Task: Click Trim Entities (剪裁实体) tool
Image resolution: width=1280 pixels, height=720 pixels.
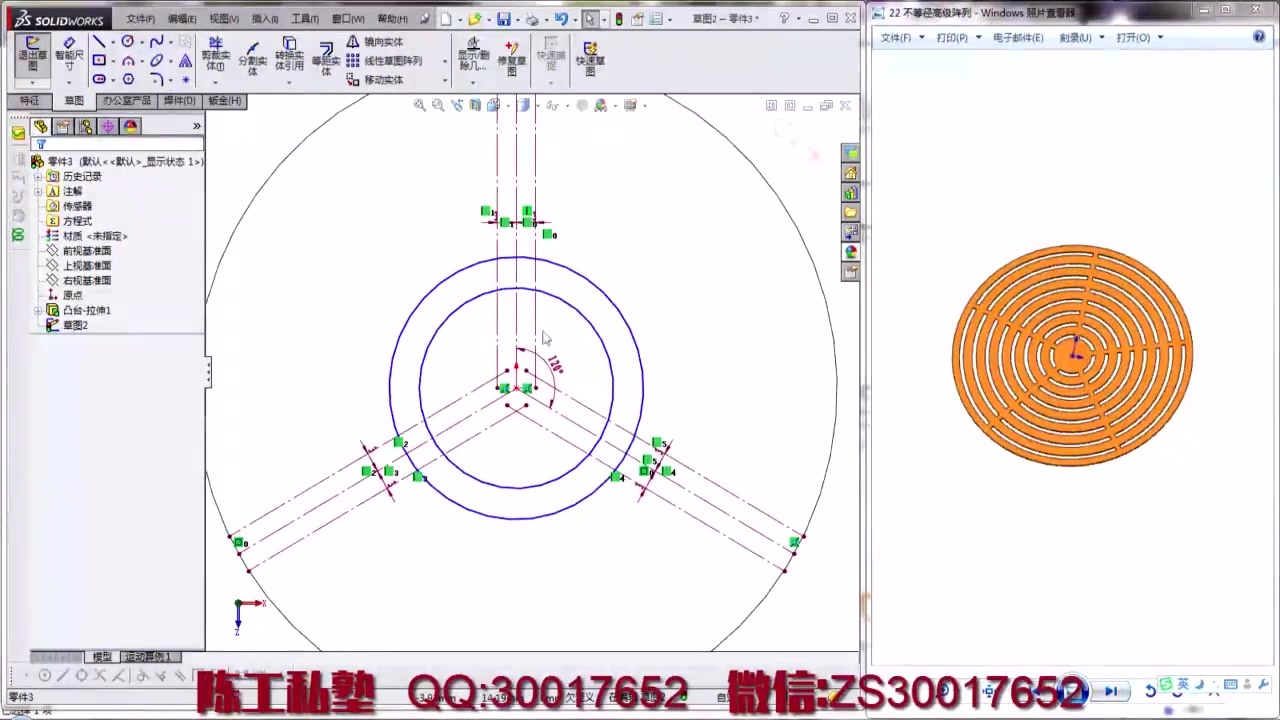Action: [215, 56]
